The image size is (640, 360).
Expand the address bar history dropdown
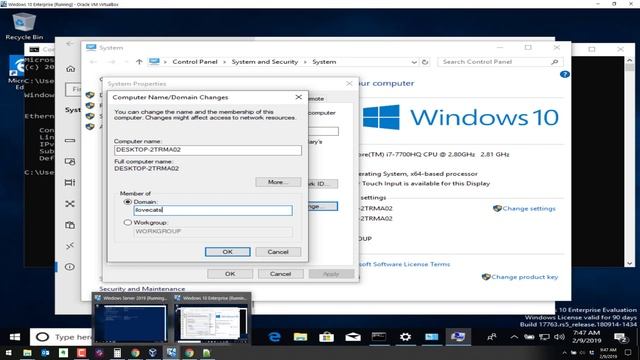click(x=414, y=62)
